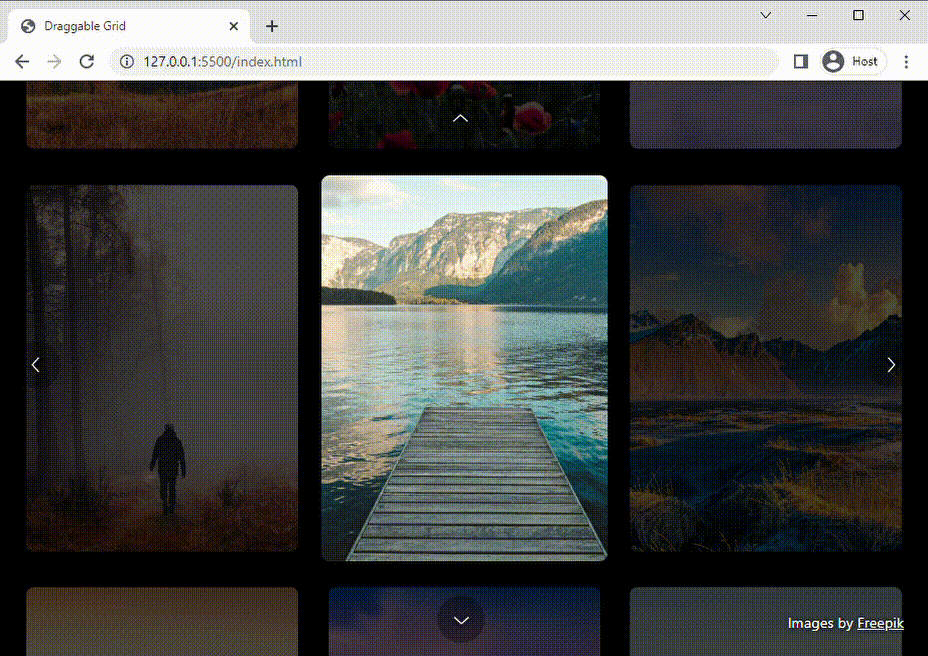Image resolution: width=928 pixels, height=656 pixels.
Task: Open the Freepik link
Action: pos(880,623)
